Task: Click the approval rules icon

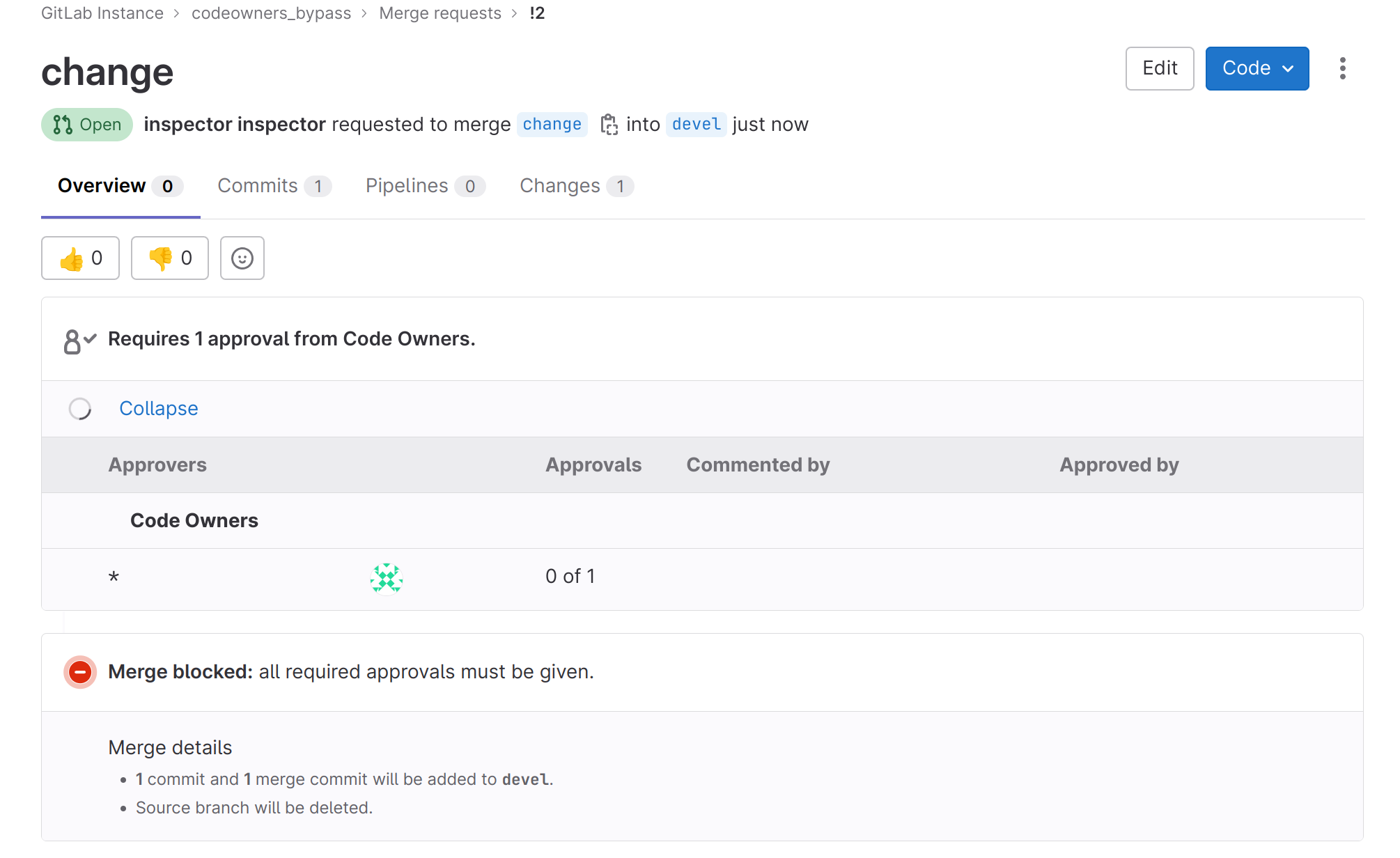Action: pos(79,340)
